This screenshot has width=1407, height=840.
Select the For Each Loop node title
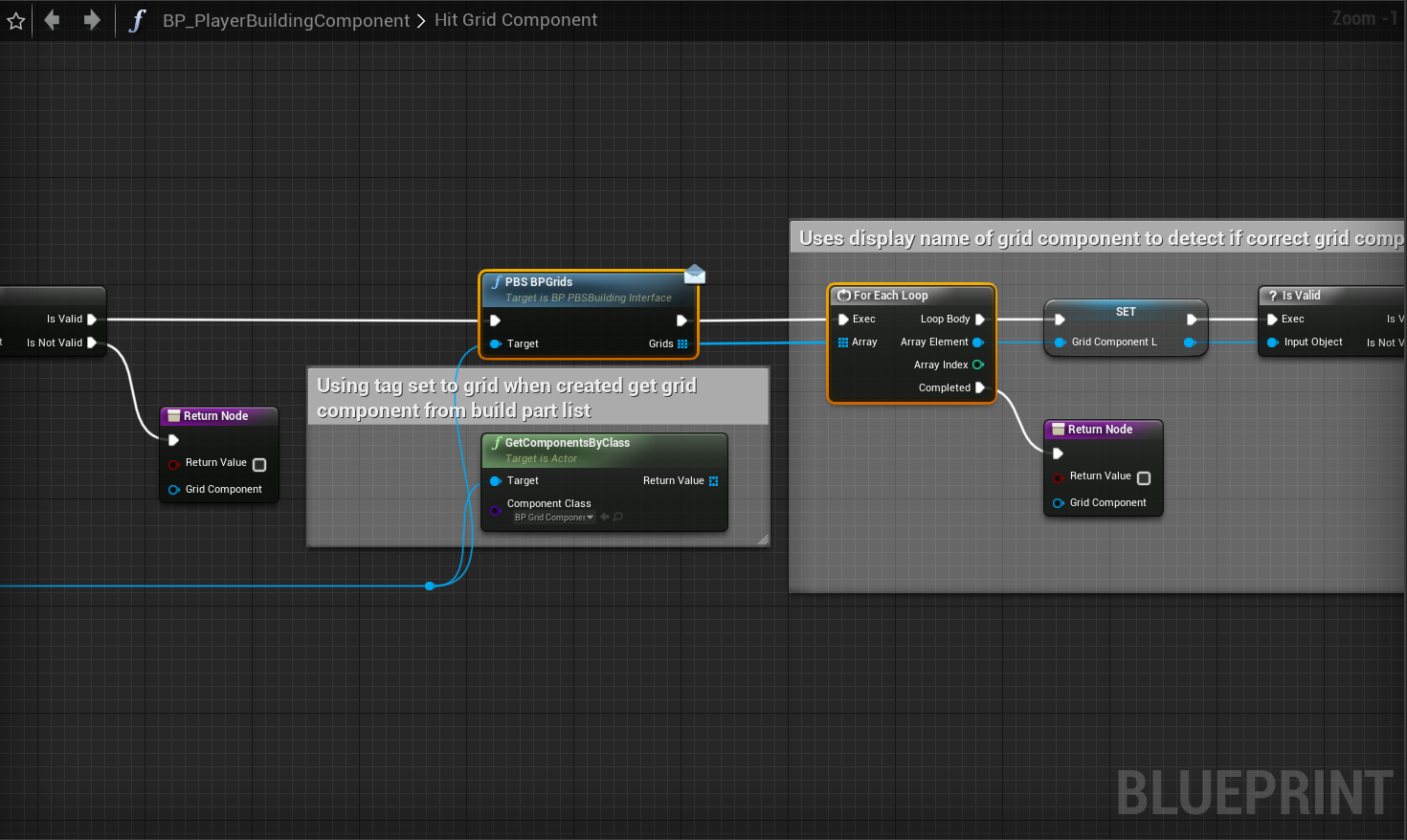890,296
